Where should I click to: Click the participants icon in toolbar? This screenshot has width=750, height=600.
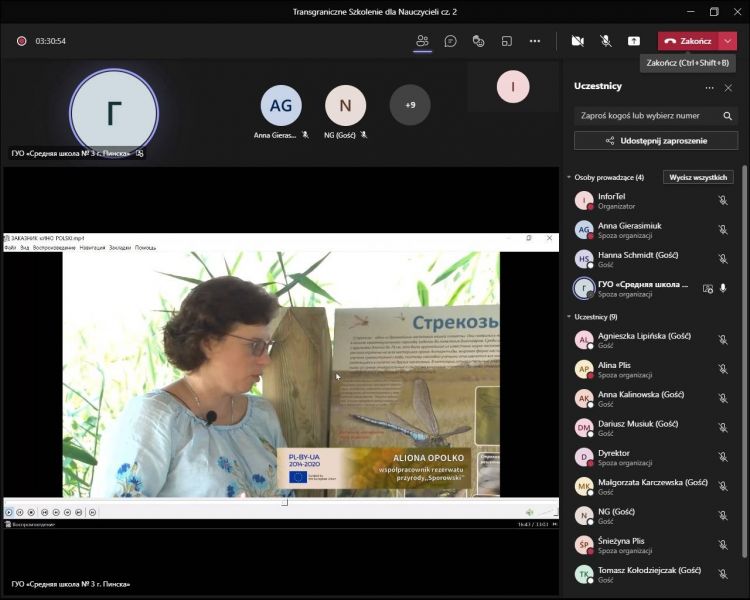click(x=422, y=41)
